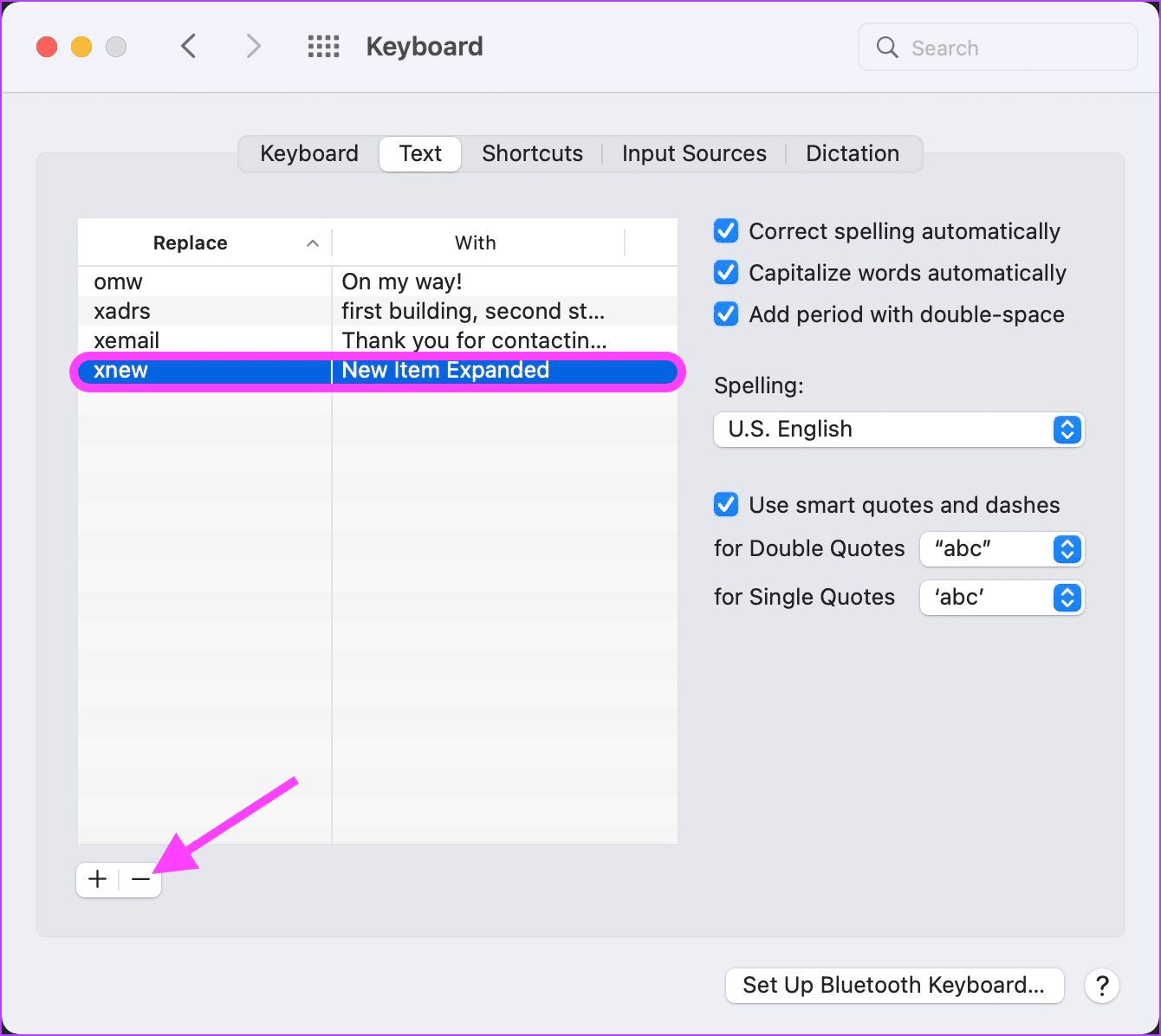Select the omw replacement row
The image size is (1161, 1036).
click(378, 282)
